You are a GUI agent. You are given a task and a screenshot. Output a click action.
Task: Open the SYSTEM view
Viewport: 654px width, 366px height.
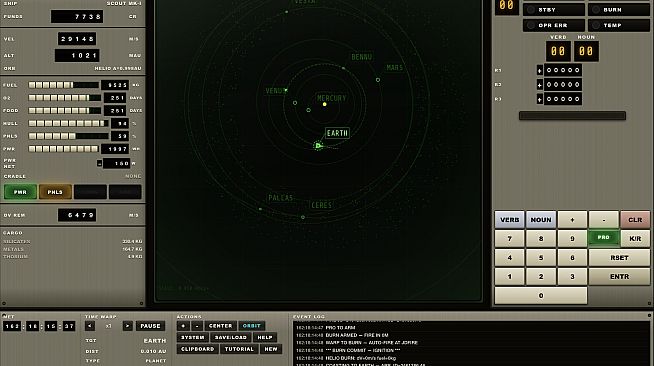coord(193,337)
